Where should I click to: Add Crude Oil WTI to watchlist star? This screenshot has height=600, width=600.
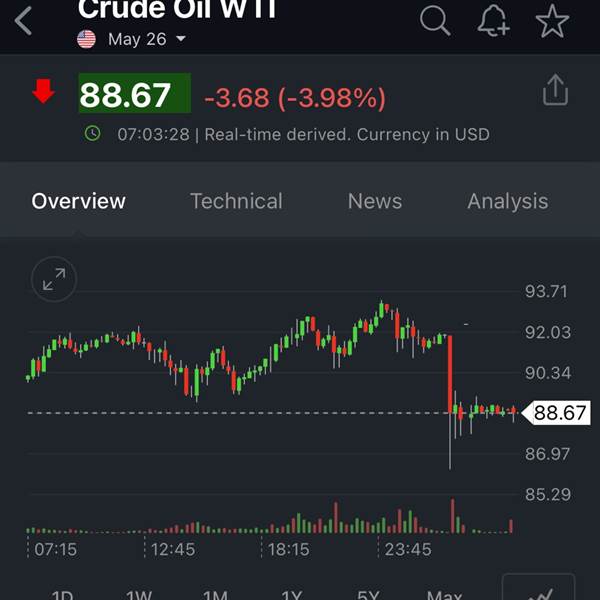click(552, 20)
